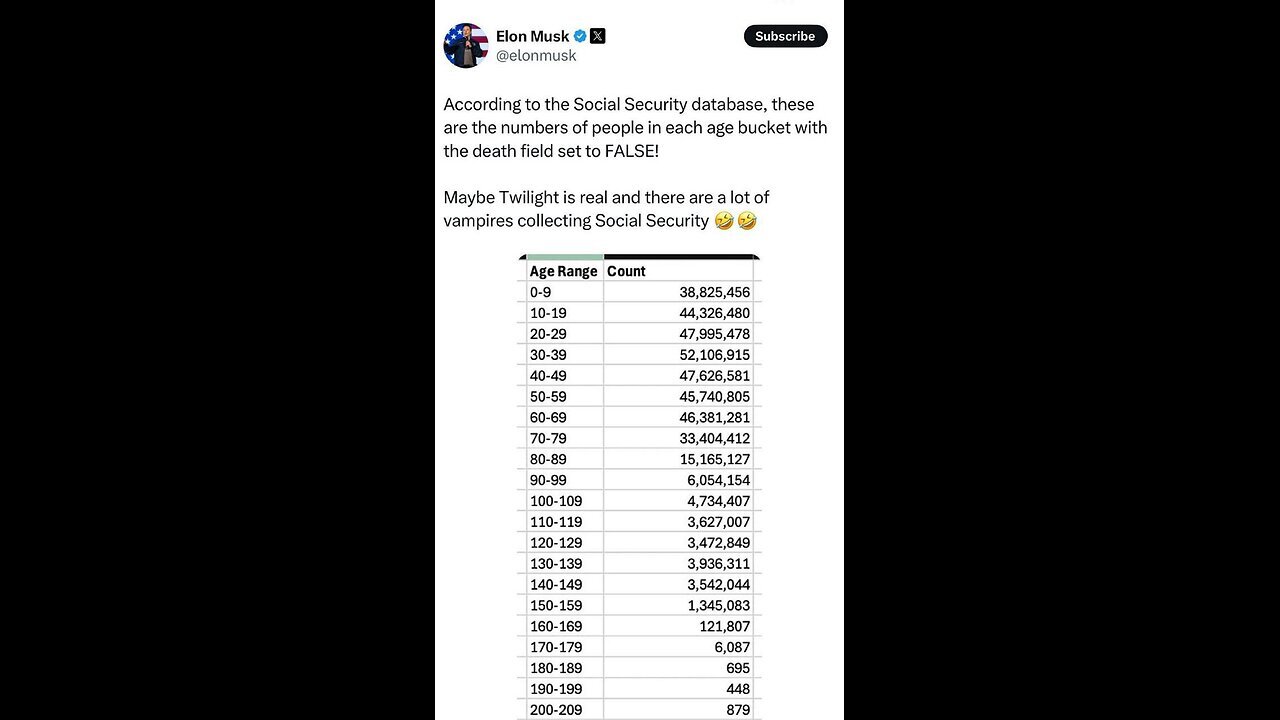Click the 100-109 age range row
This screenshot has height=720, width=1280.
pyautogui.click(x=641, y=501)
